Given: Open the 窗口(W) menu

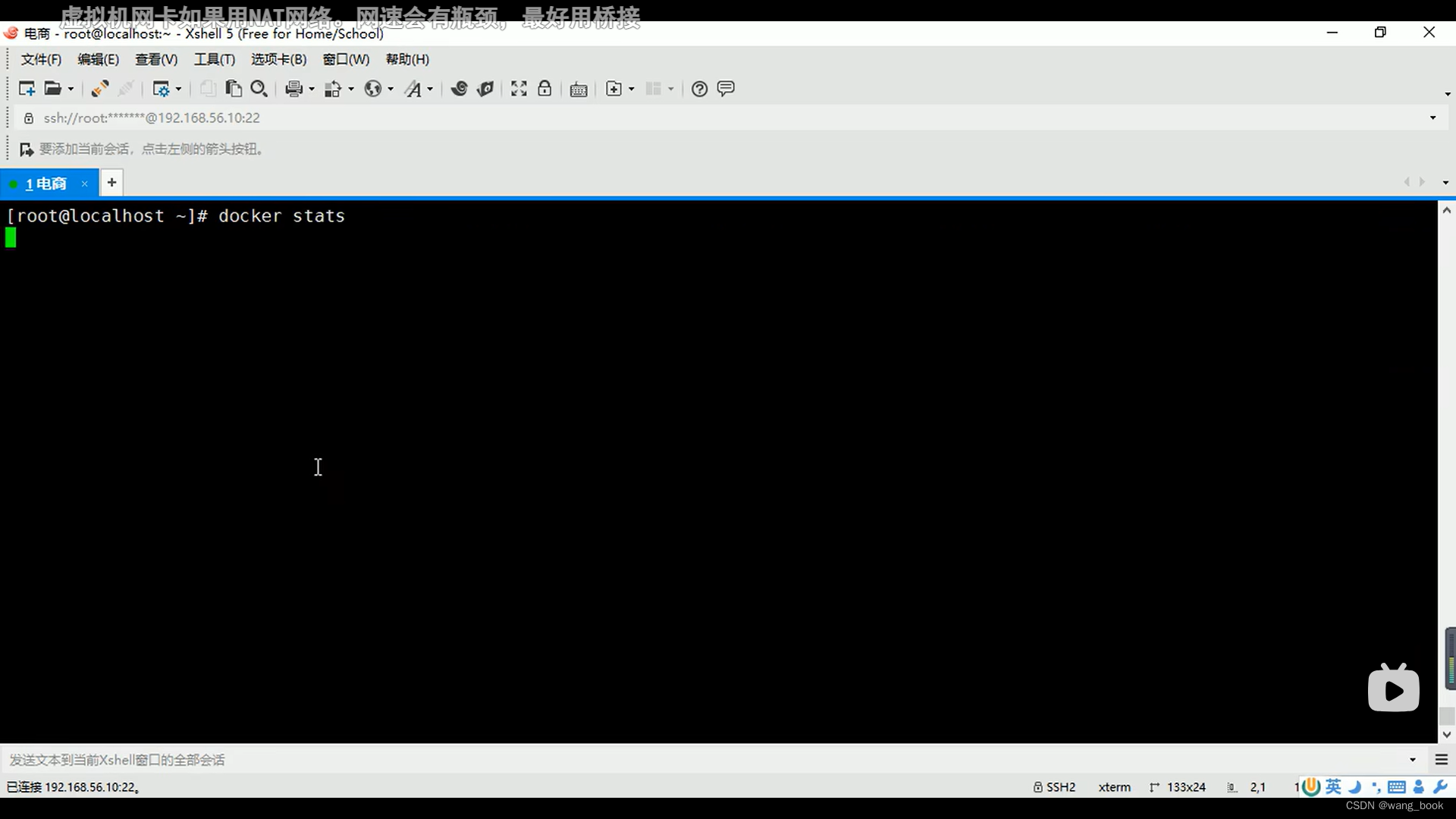Looking at the screenshot, I should (346, 59).
